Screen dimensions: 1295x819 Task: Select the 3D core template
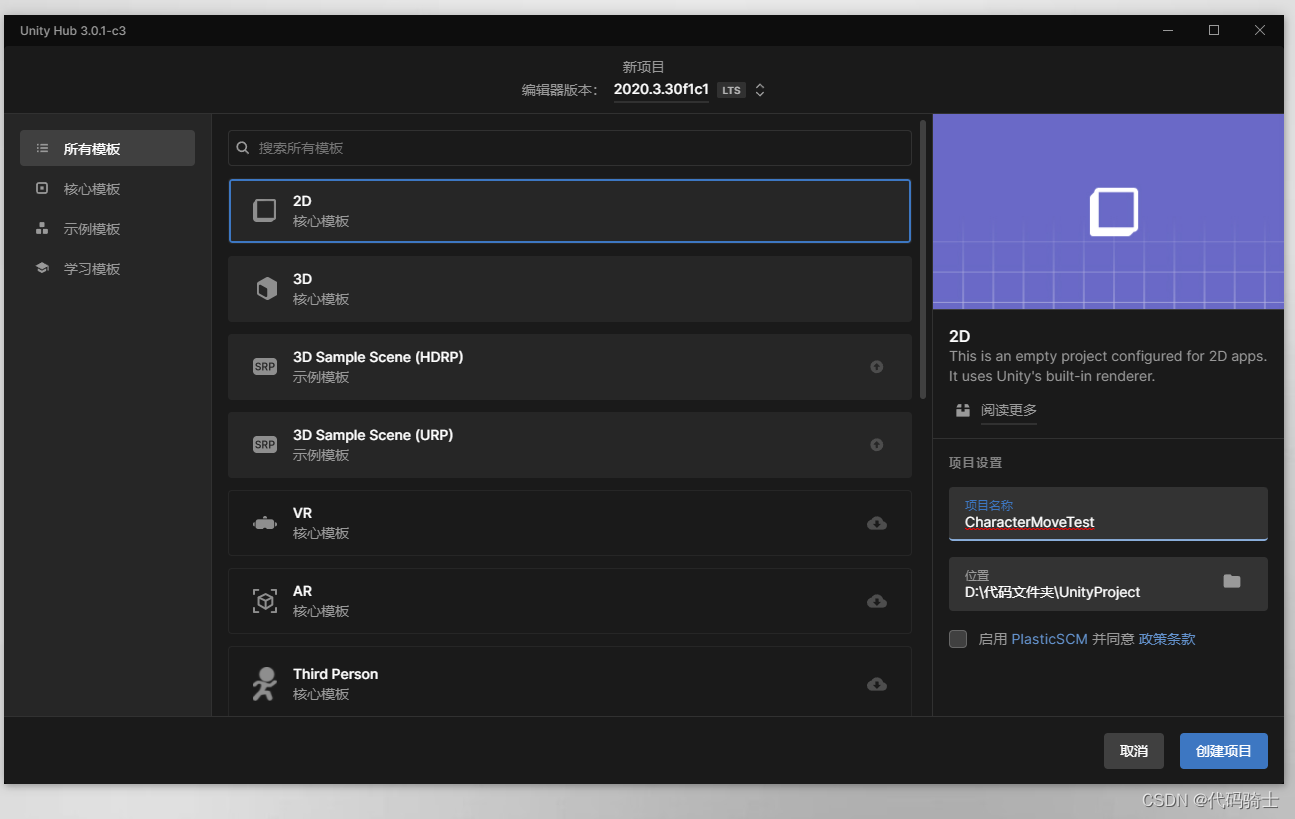tap(570, 289)
